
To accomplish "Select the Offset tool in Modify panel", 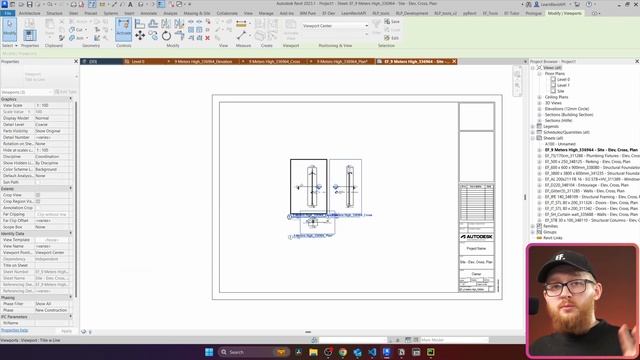I will [x=153, y=24].
